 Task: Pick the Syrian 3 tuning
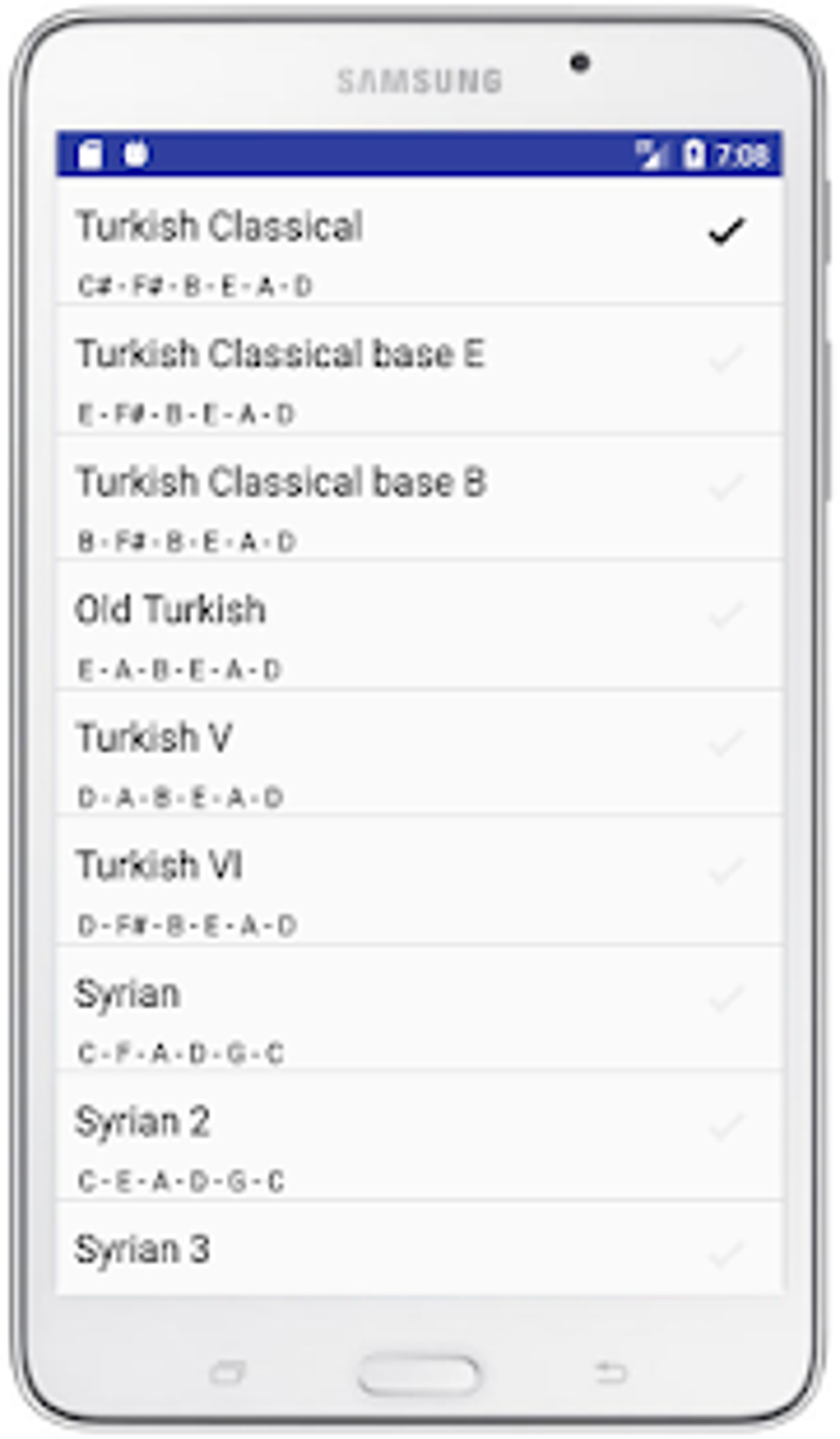(142, 1250)
